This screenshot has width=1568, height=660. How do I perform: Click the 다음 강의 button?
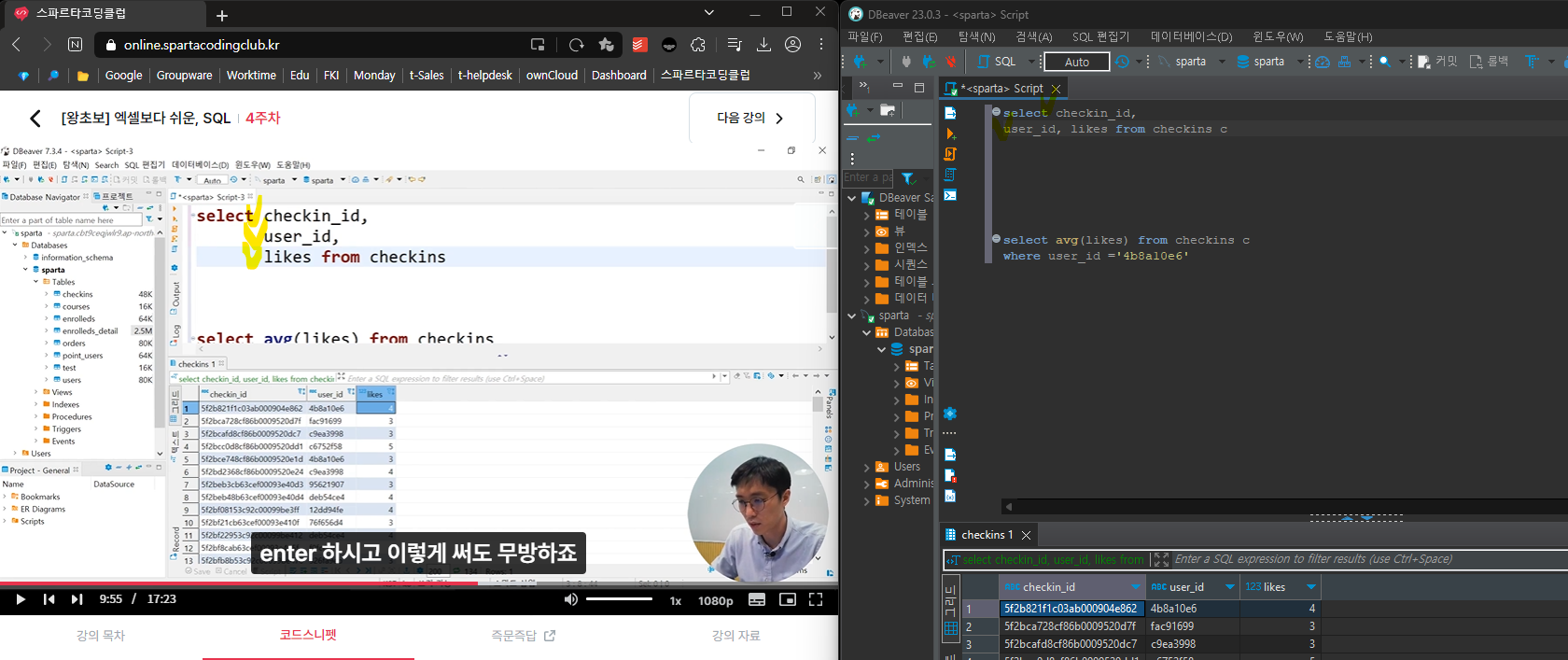(751, 118)
